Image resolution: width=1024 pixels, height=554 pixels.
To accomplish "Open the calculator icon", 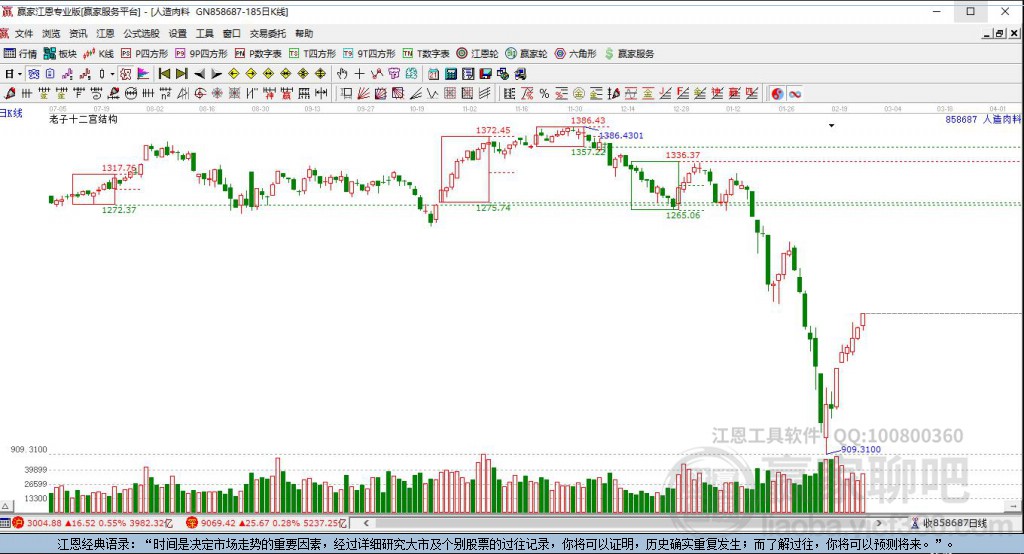I will [x=451, y=74].
